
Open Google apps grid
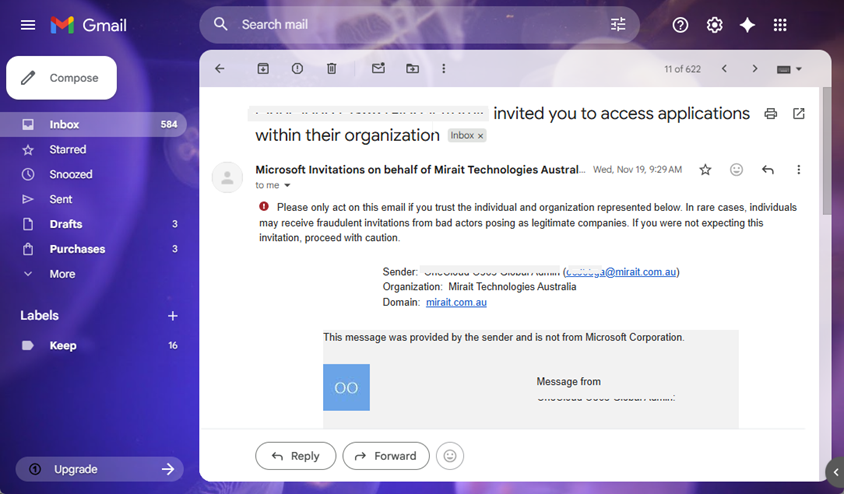click(780, 25)
